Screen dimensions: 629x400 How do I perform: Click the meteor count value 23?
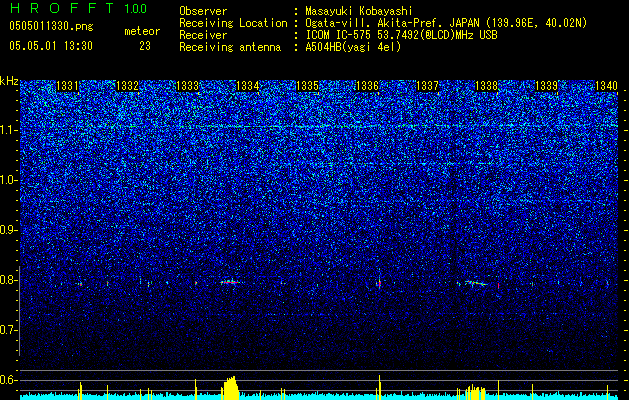[145, 46]
